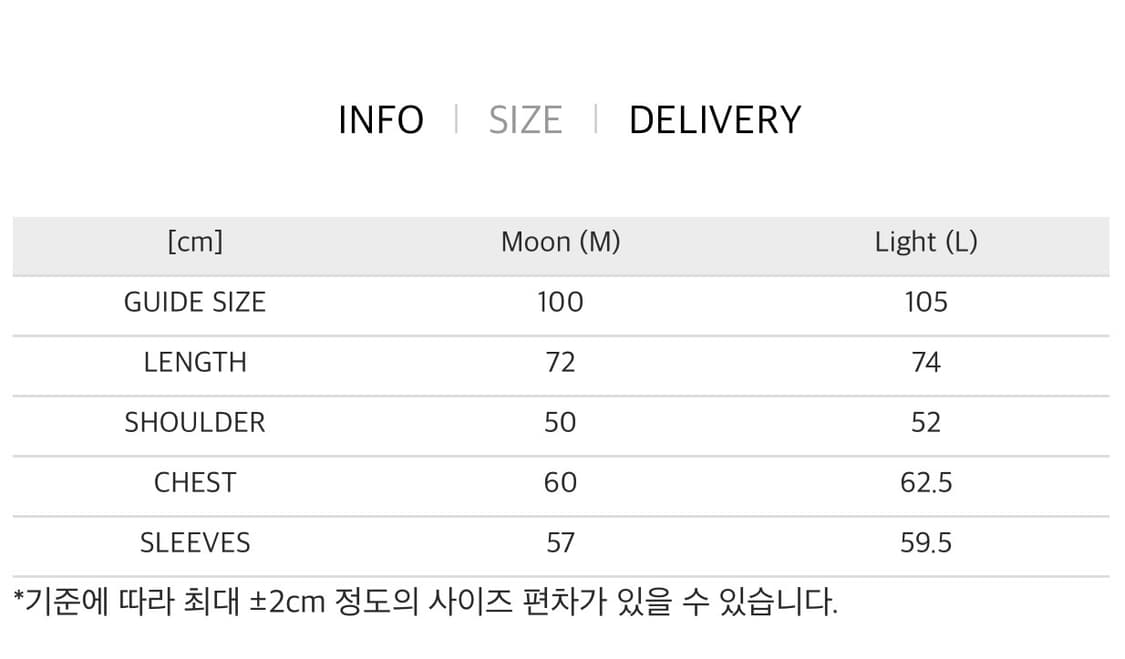Click the [cm] unit header cell
1125x659 pixels.
click(195, 242)
